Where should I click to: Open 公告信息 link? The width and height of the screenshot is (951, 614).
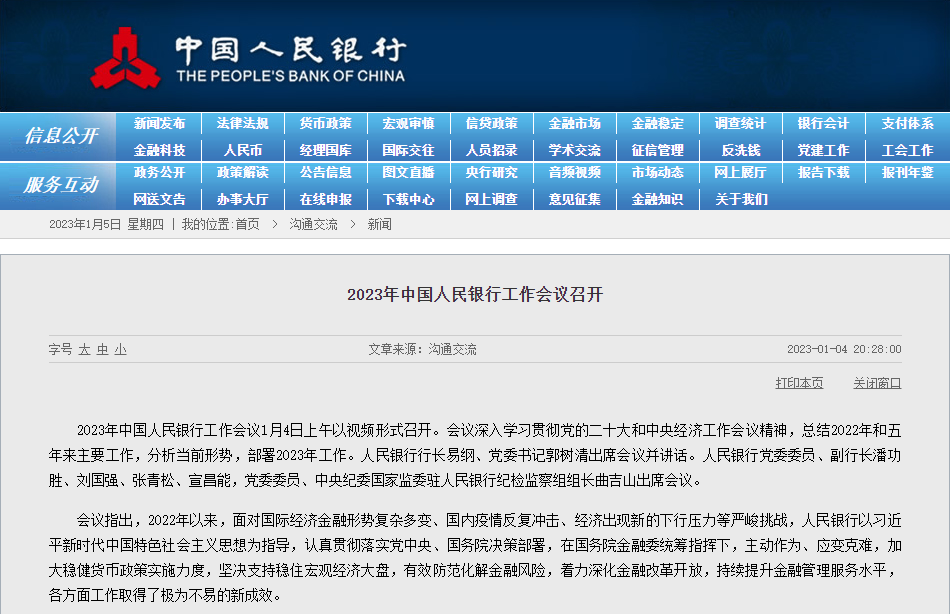(326, 172)
